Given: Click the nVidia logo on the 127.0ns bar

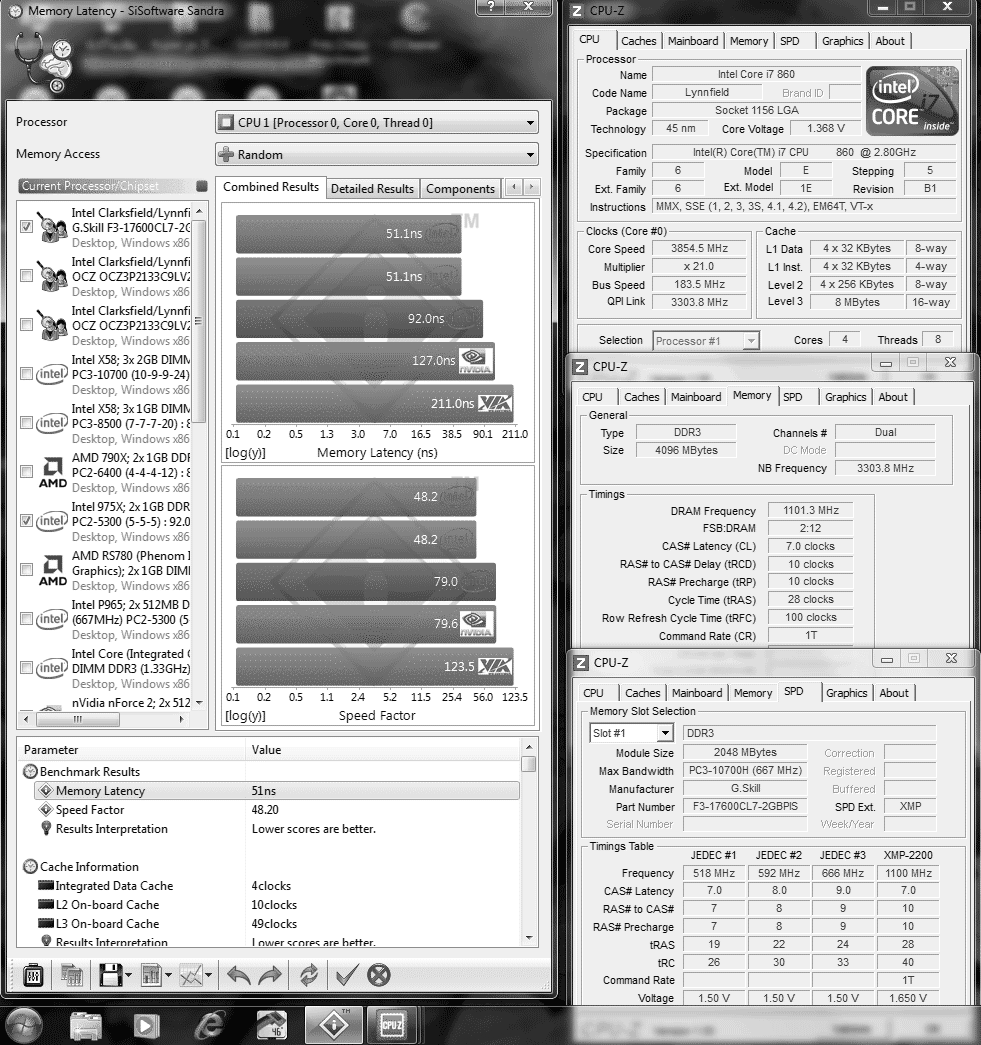Looking at the screenshot, I should 476,361.
